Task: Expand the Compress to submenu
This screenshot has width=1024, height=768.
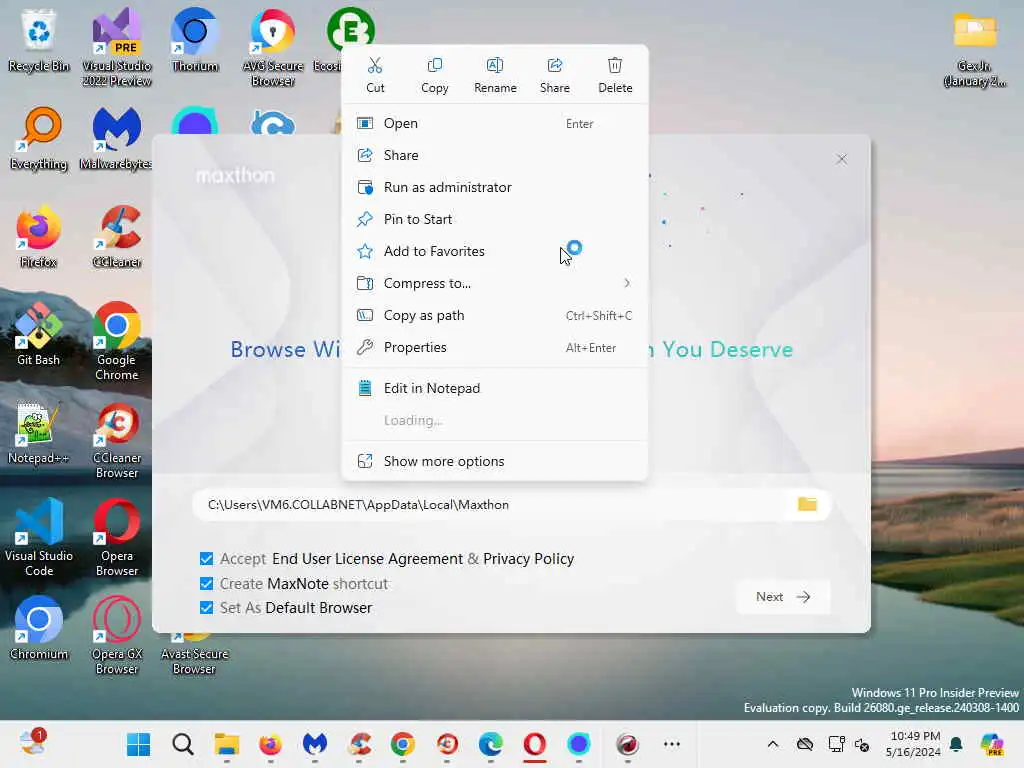Action: coord(495,283)
